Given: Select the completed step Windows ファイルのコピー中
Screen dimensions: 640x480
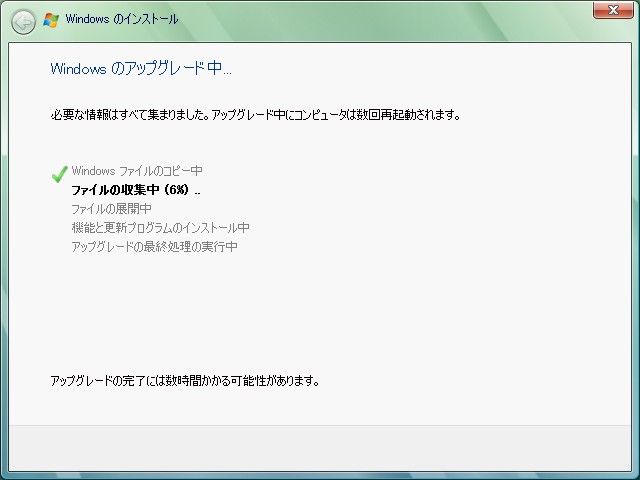Looking at the screenshot, I should tap(136, 171).
